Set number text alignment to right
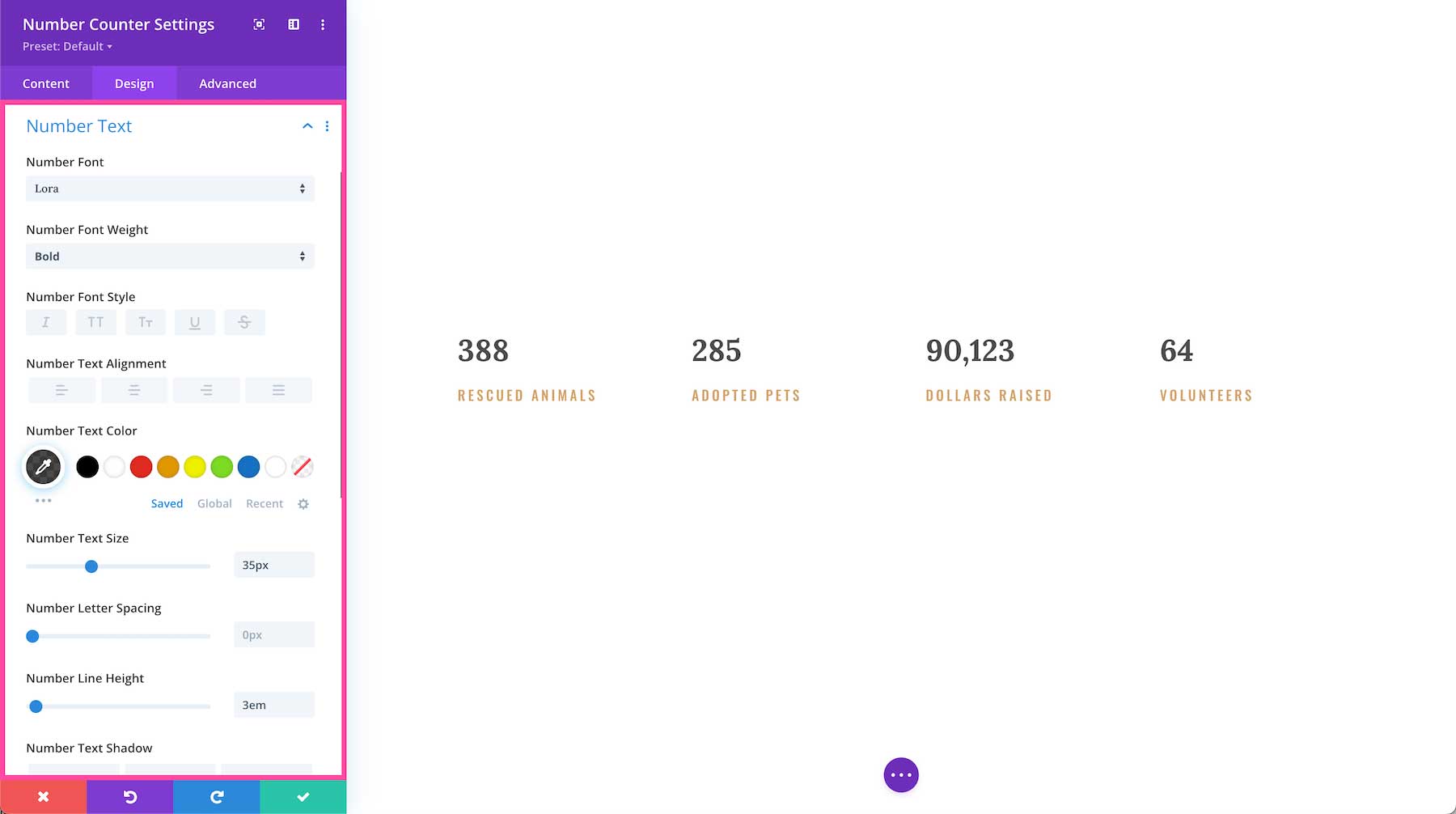The image size is (1456, 814). click(x=206, y=389)
